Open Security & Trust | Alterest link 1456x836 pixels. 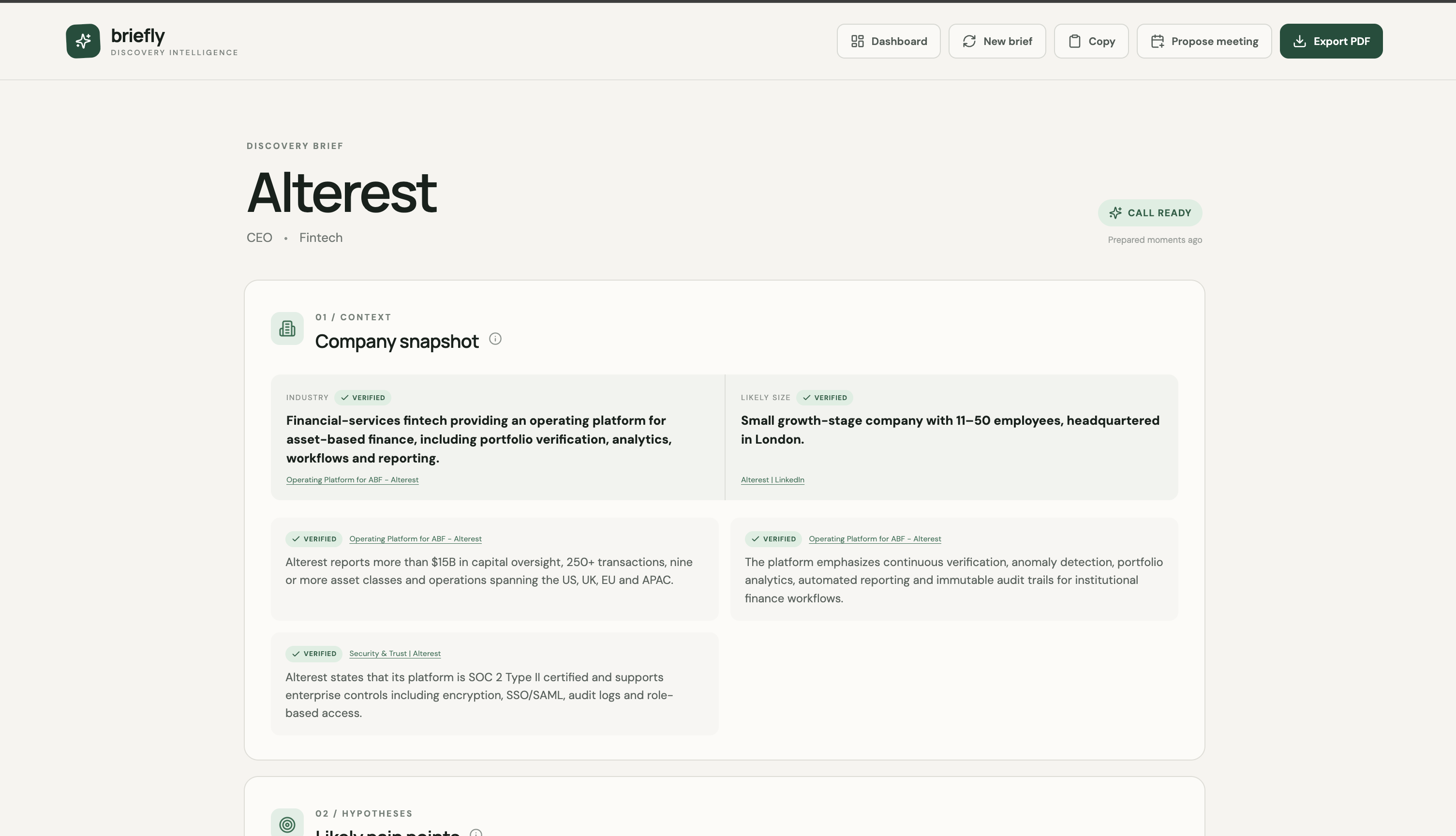point(395,654)
